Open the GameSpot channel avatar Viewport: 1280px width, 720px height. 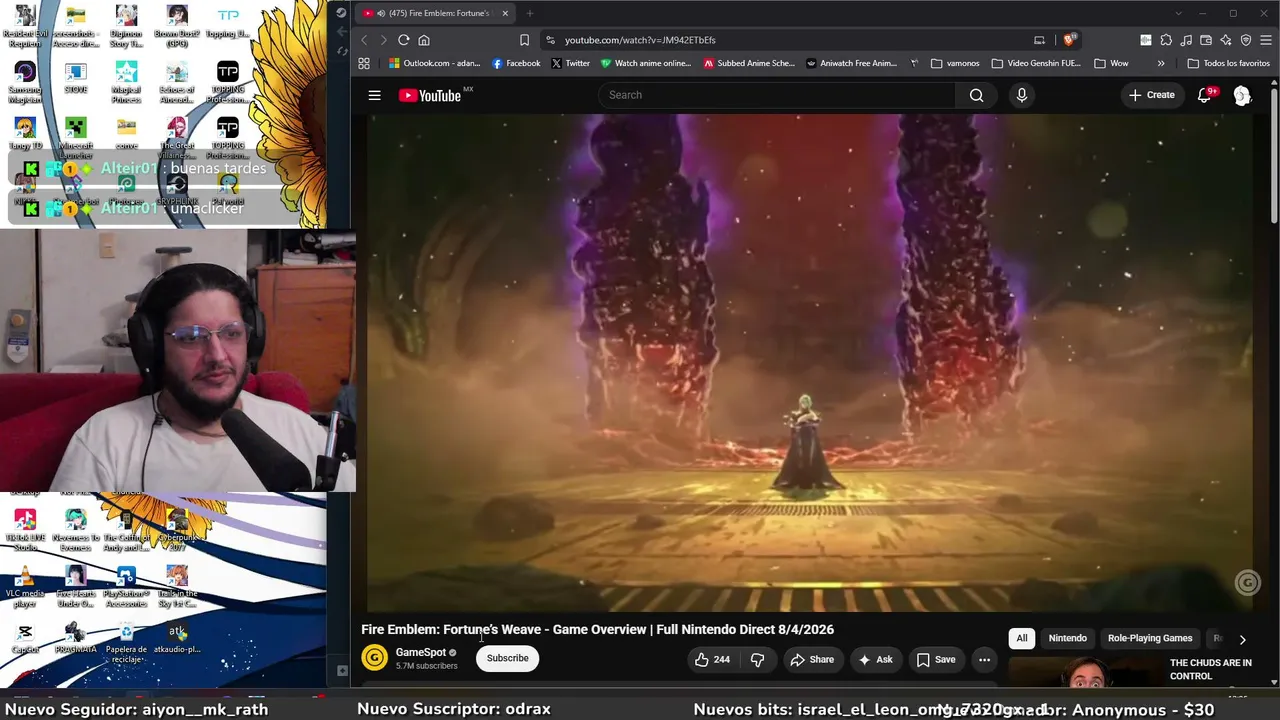(x=374, y=658)
